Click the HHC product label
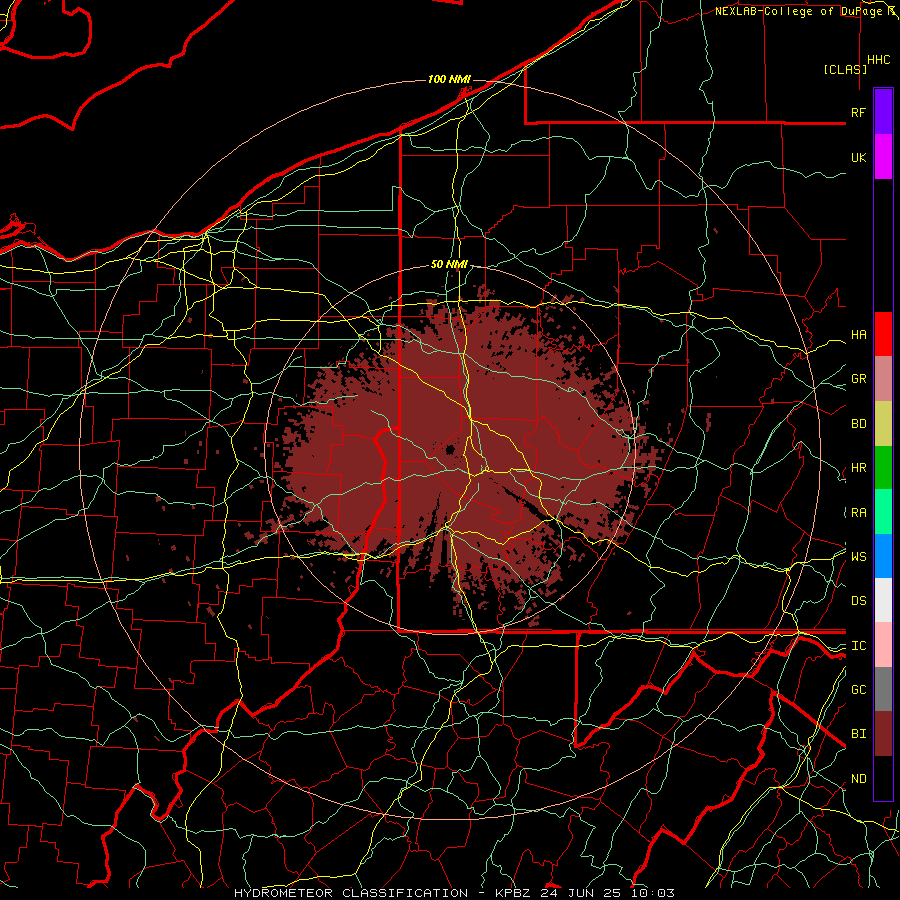Image resolution: width=900 pixels, height=900 pixels. click(879, 60)
